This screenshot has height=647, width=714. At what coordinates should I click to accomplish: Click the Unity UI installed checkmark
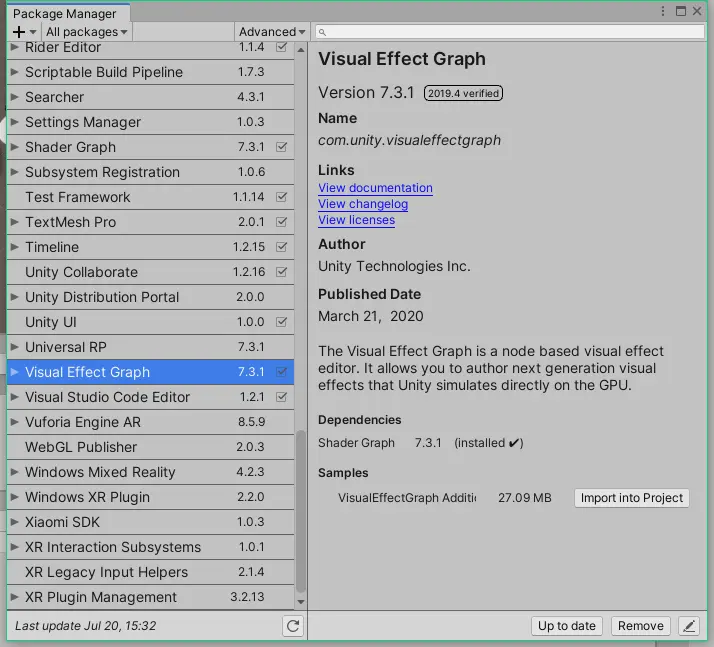tap(281, 322)
